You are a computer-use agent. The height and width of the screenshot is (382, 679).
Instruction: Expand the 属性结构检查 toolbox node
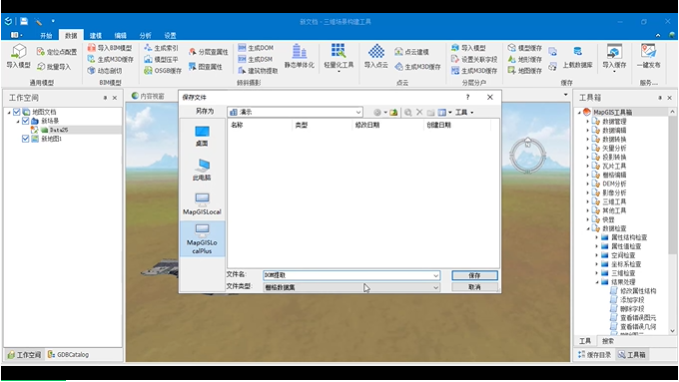(597, 237)
